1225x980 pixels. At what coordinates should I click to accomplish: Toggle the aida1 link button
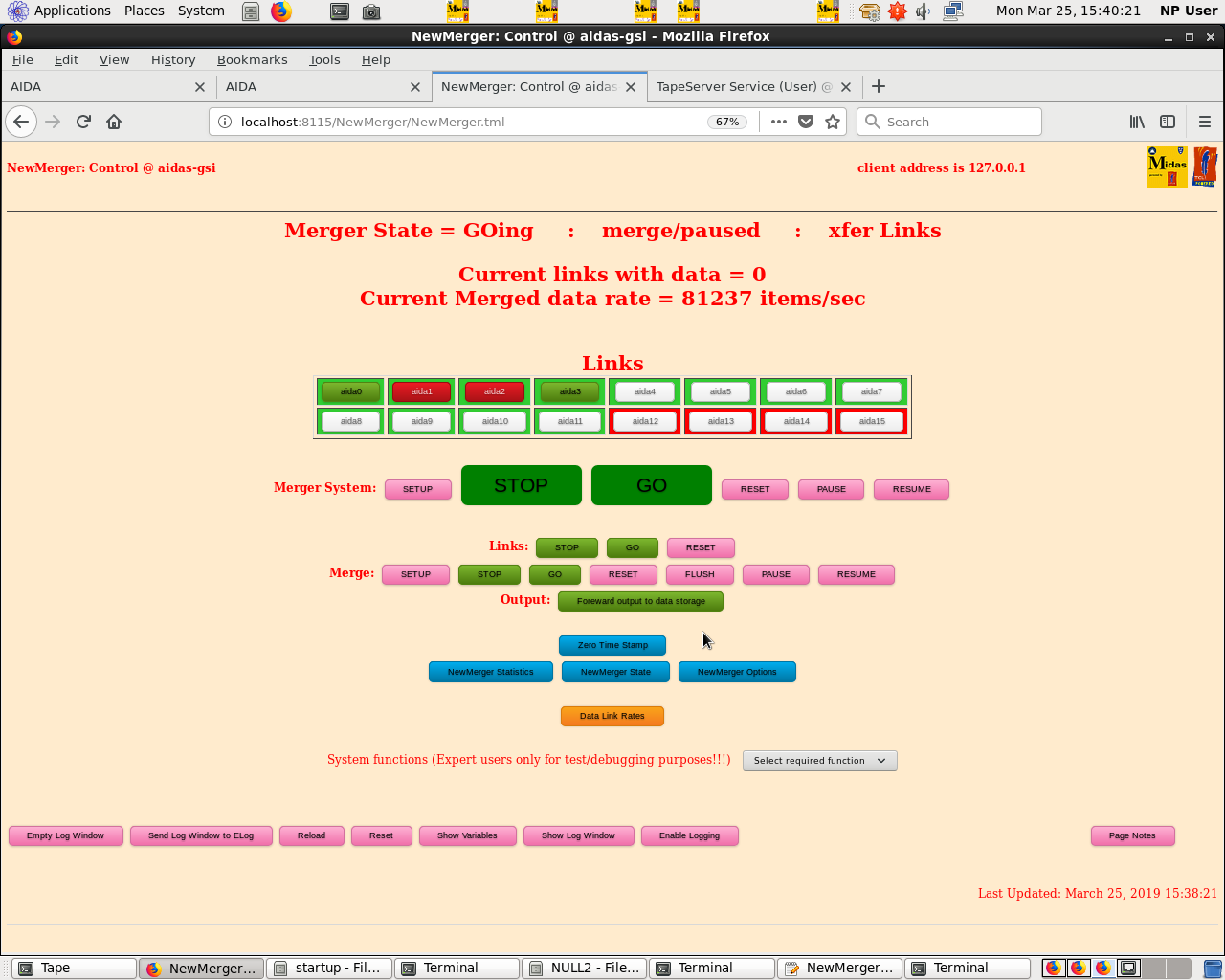[x=422, y=391]
